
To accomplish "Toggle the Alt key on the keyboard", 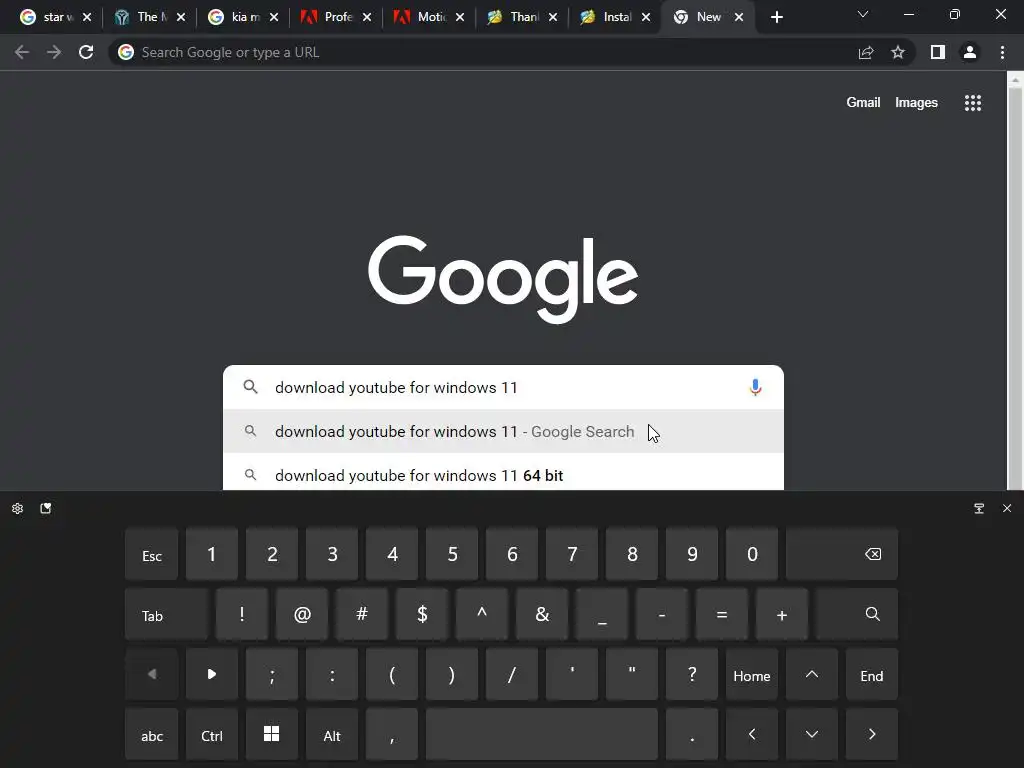I will tap(332, 735).
